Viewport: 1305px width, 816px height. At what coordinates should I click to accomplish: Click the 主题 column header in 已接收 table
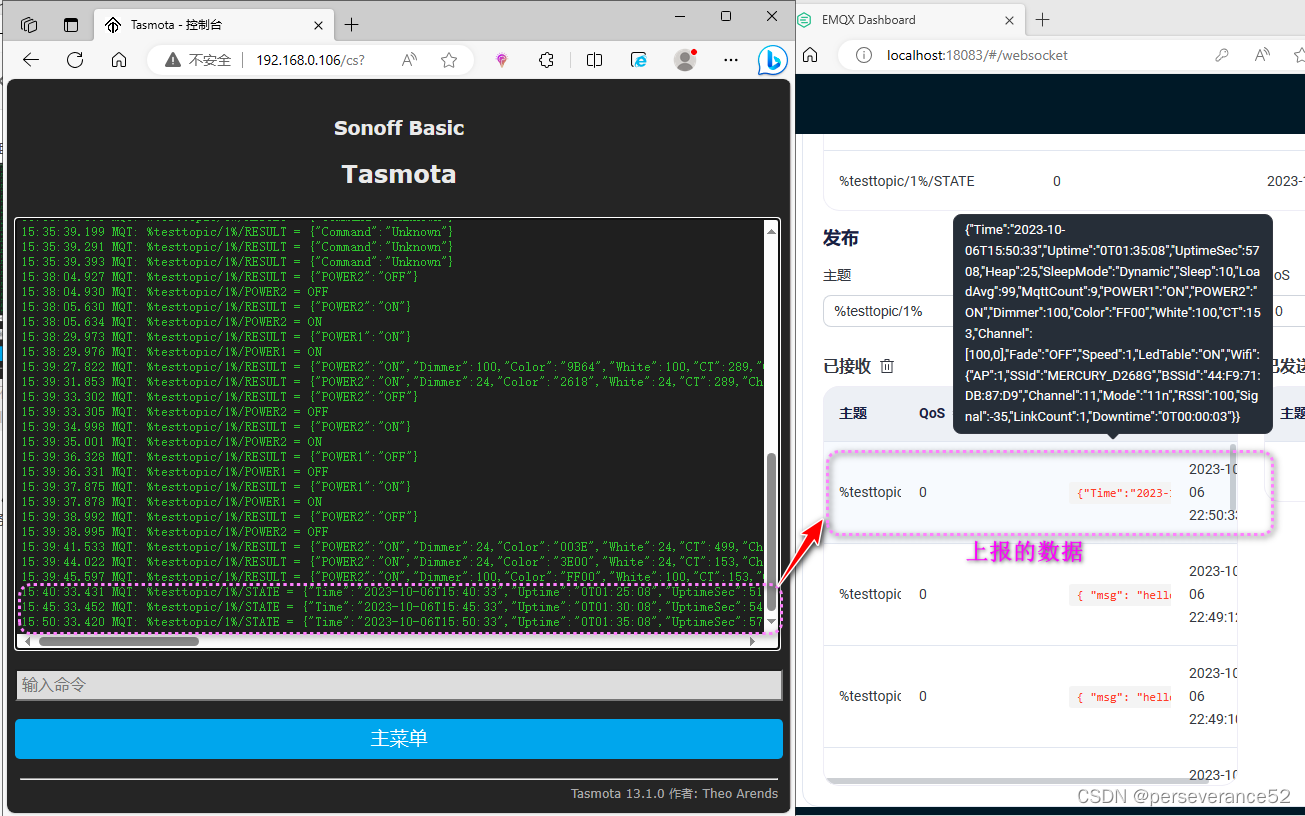(853, 413)
